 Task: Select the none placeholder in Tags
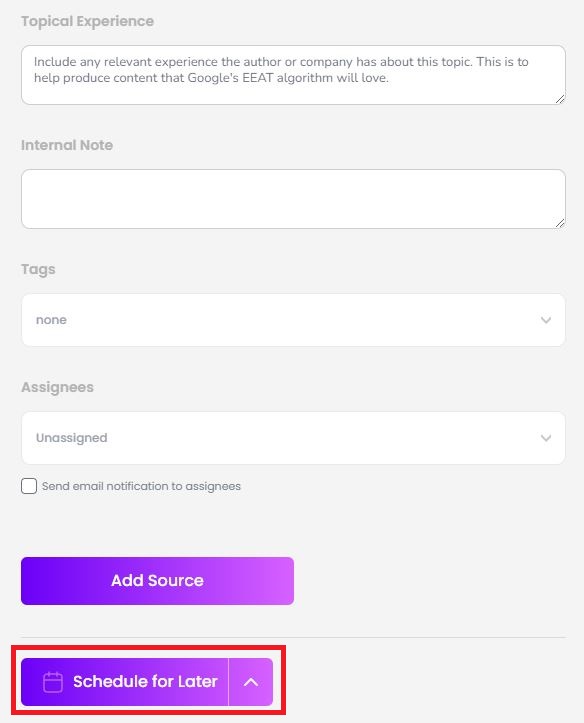51,320
